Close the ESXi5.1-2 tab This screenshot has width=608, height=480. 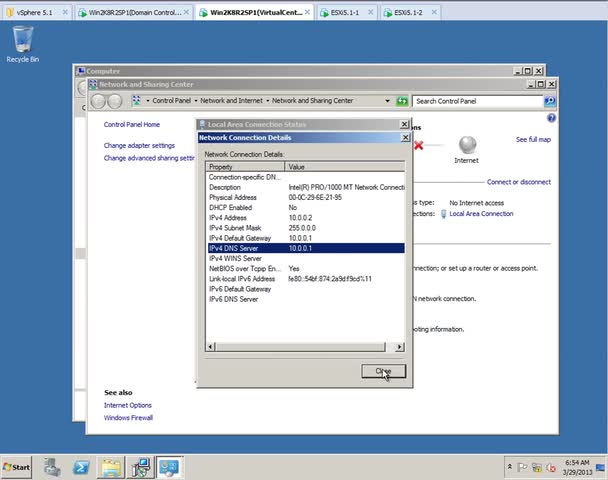pyautogui.click(x=434, y=12)
